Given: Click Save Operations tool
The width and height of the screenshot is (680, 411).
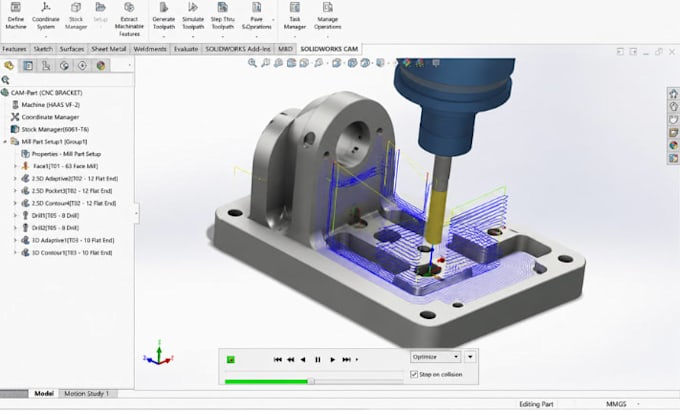Looking at the screenshot, I should (256, 16).
